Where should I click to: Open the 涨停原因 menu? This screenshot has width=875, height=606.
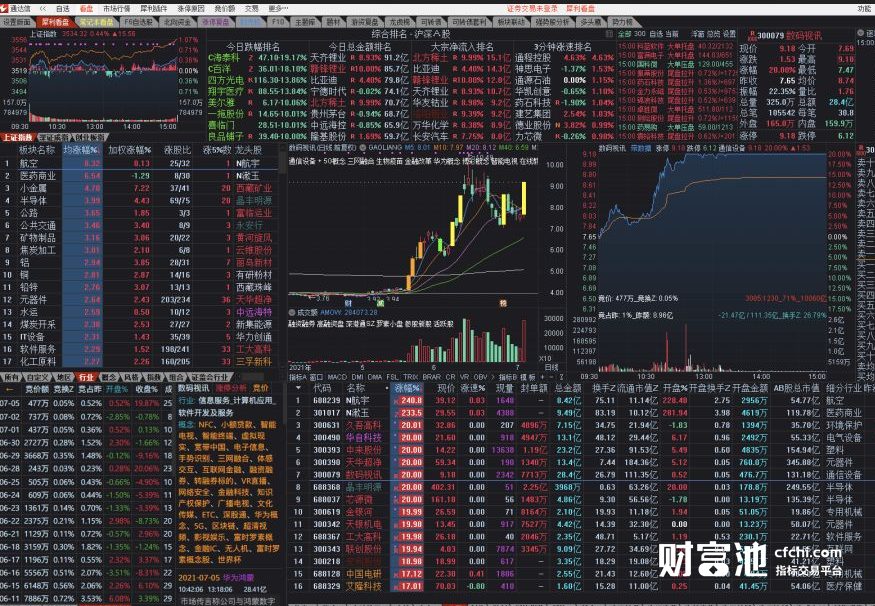coord(191,9)
